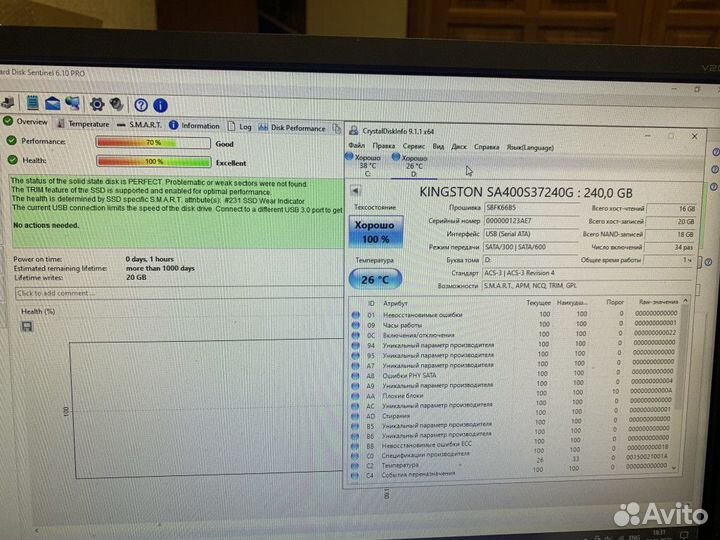
Task: Open the report notebook icon in Hard Disk Sentinel toolbar
Action: pyautogui.click(x=32, y=103)
